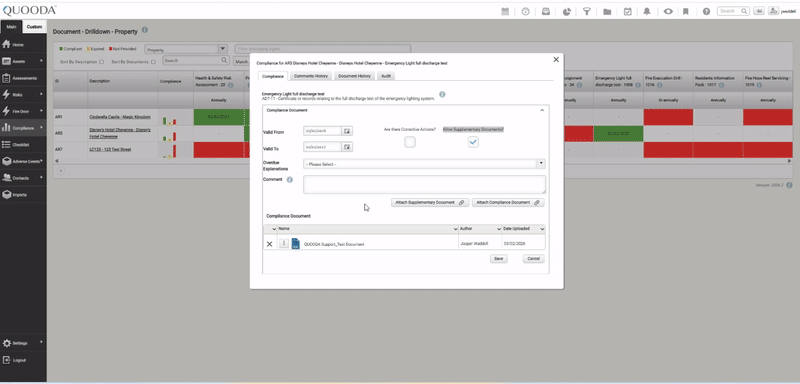Open the Property dropdown in the filter bar
The width and height of the screenshot is (800, 384).
tap(186, 50)
